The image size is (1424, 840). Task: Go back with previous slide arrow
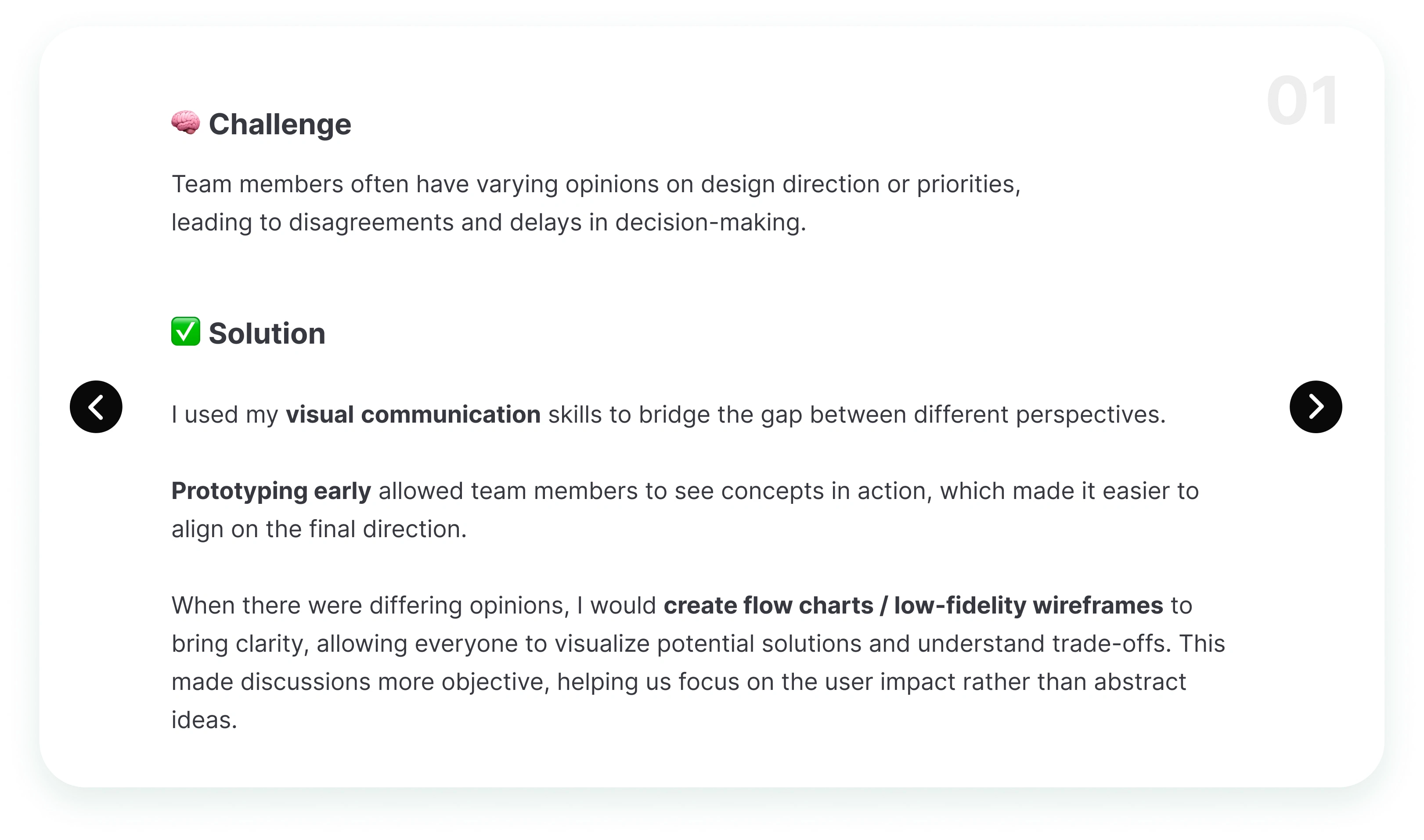coord(96,406)
